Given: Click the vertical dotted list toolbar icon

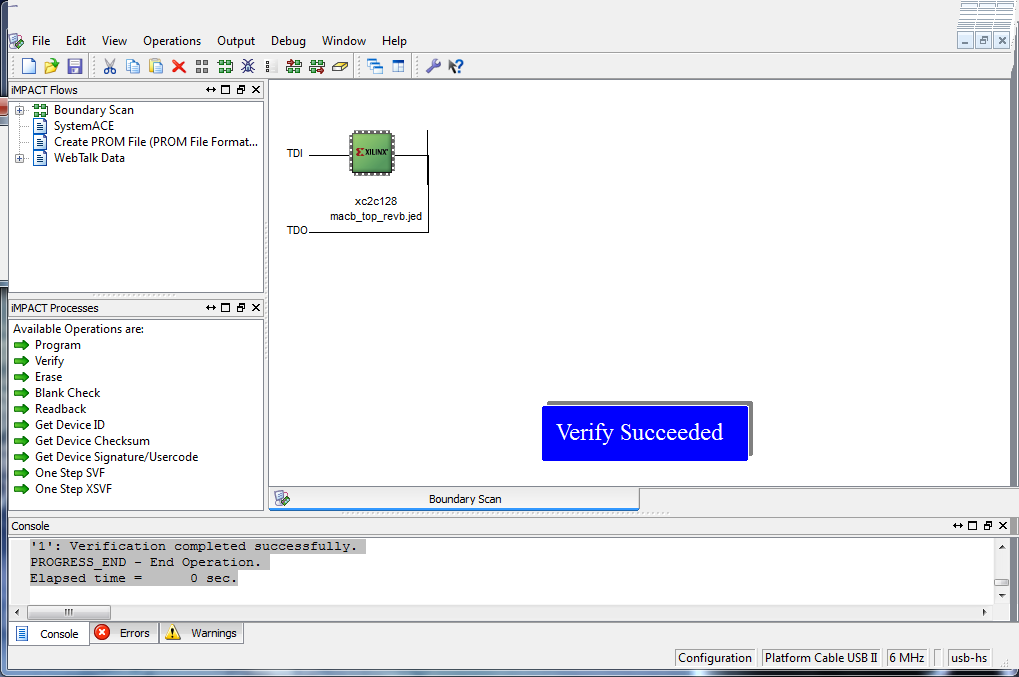Looking at the screenshot, I should click(x=268, y=66).
